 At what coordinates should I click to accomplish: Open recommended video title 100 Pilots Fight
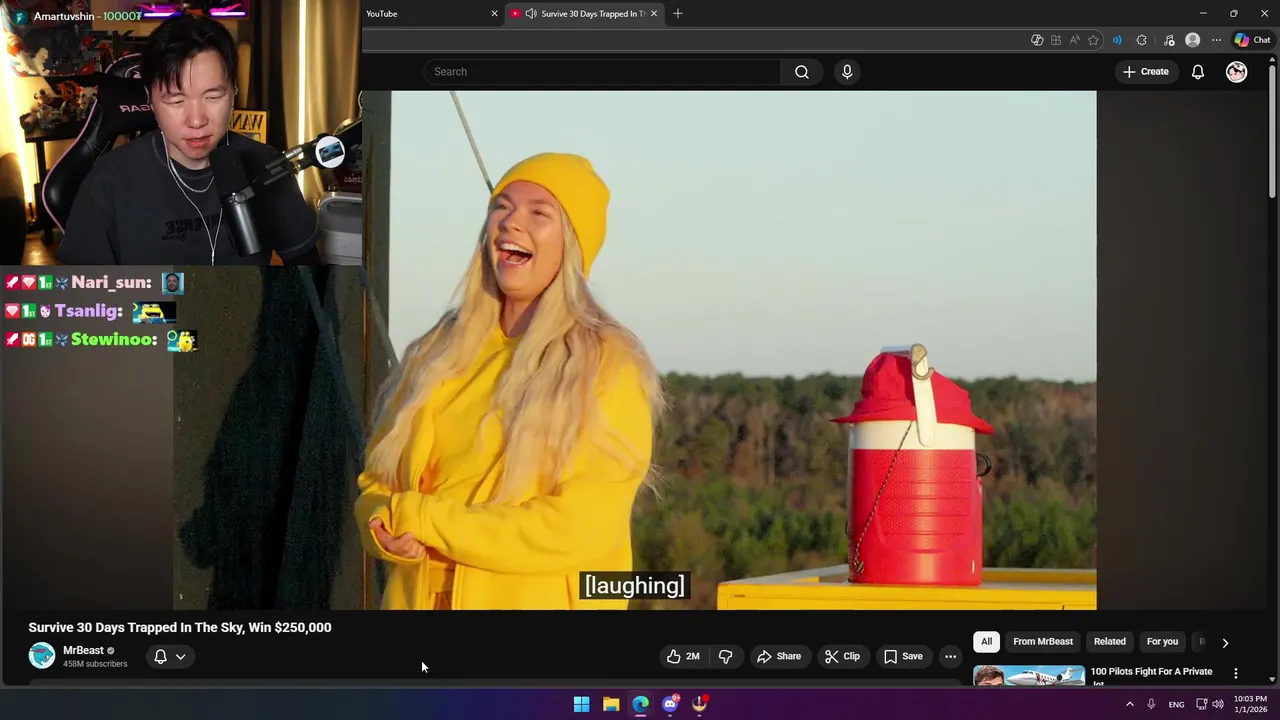tap(1151, 672)
